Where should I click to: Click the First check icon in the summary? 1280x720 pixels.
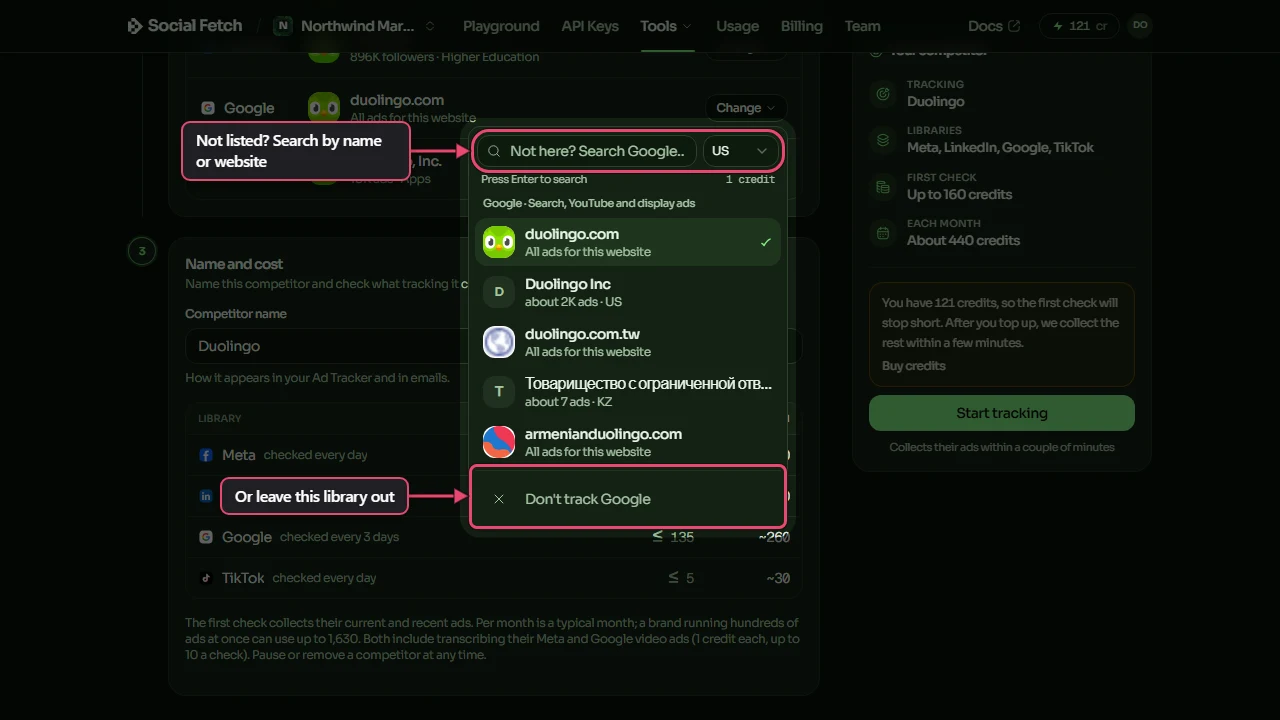tap(883, 187)
